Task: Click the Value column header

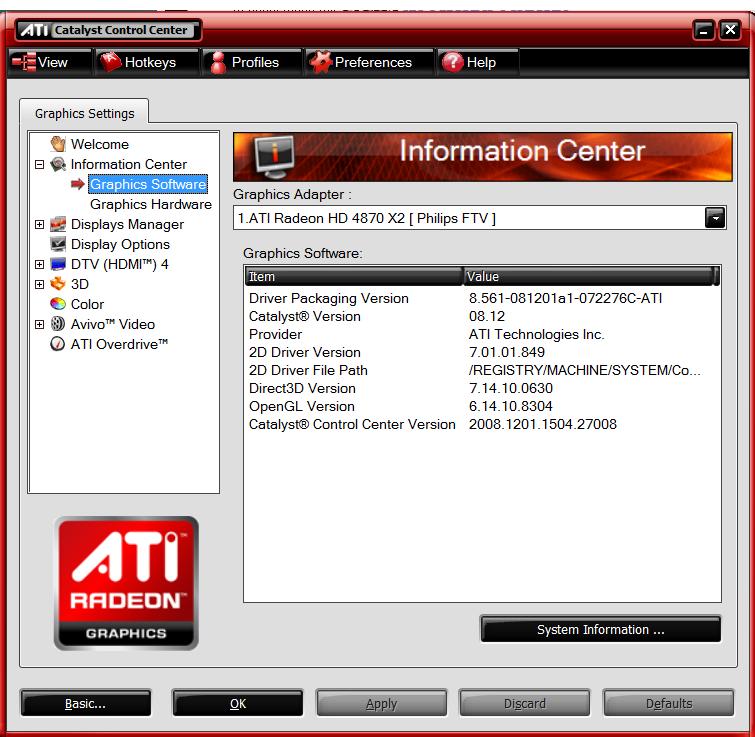Action: pos(588,276)
